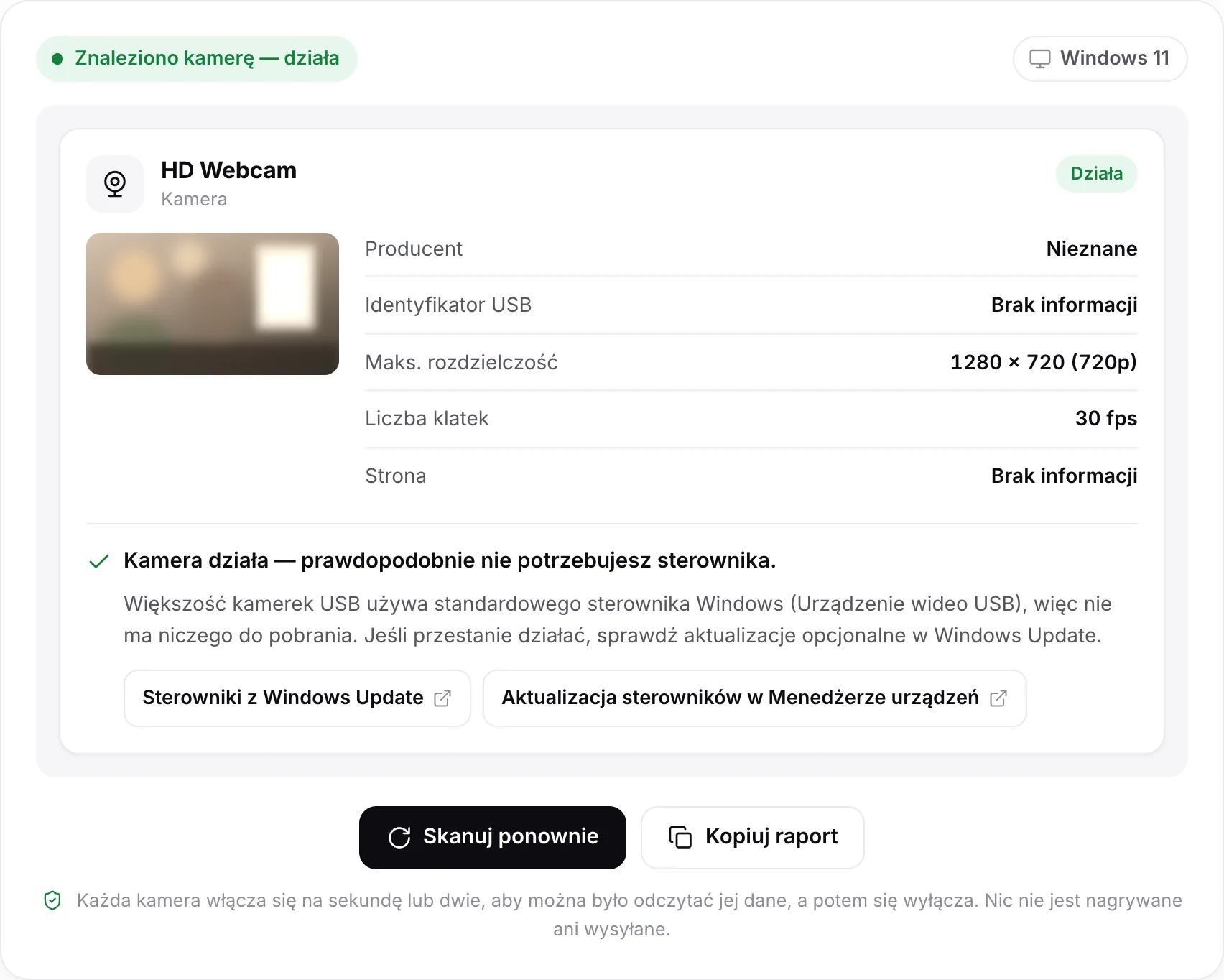This screenshot has width=1224, height=980.
Task: Click Brak informacji in Identyfikator USB row
Action: (x=1065, y=305)
